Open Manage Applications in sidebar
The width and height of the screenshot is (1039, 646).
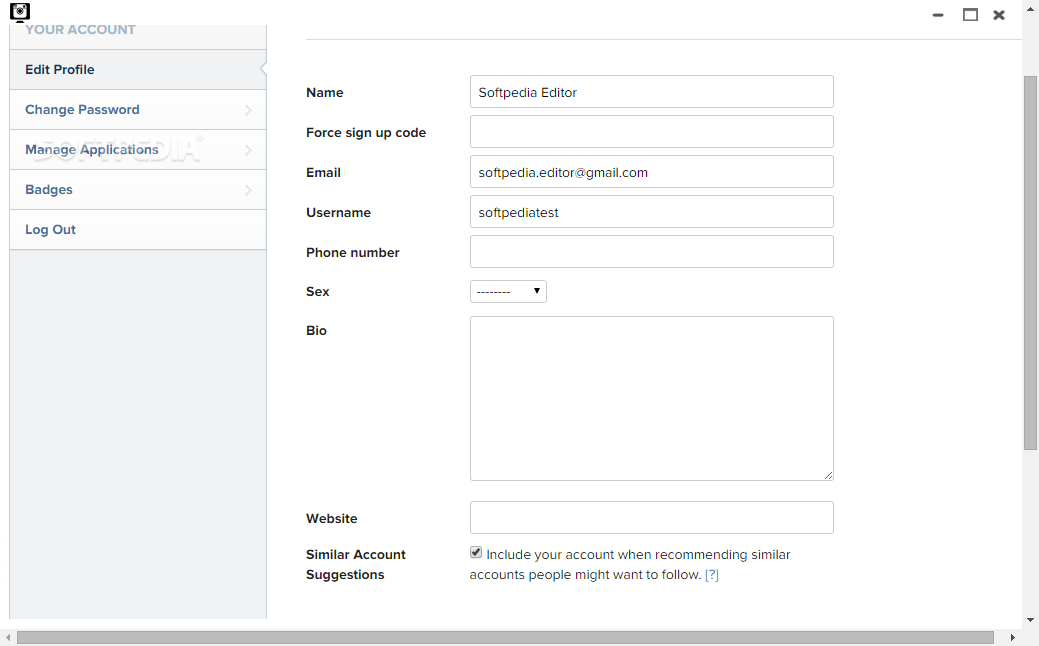tap(138, 150)
